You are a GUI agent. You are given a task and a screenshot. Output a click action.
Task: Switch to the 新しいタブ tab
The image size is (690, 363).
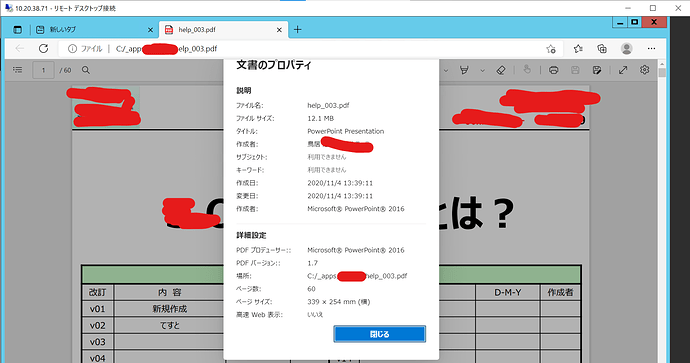pos(62,30)
